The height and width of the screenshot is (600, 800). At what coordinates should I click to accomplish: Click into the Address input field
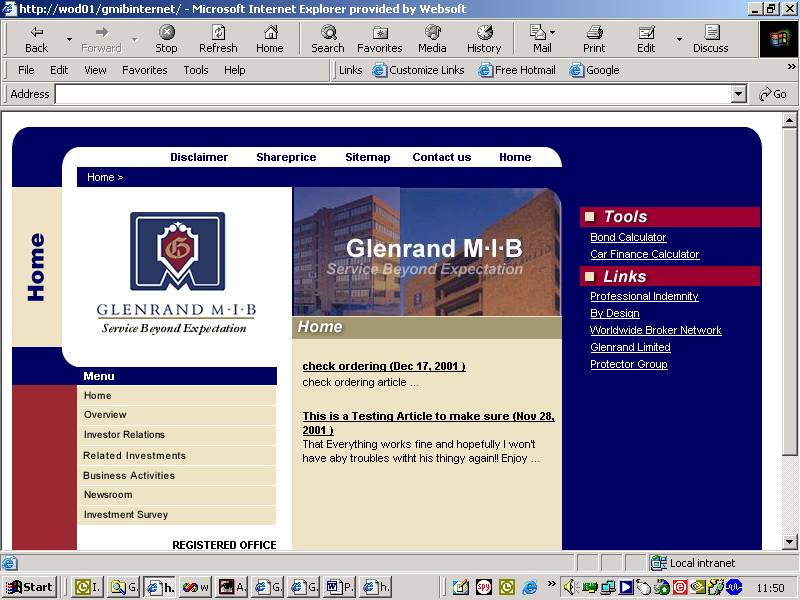click(x=393, y=94)
